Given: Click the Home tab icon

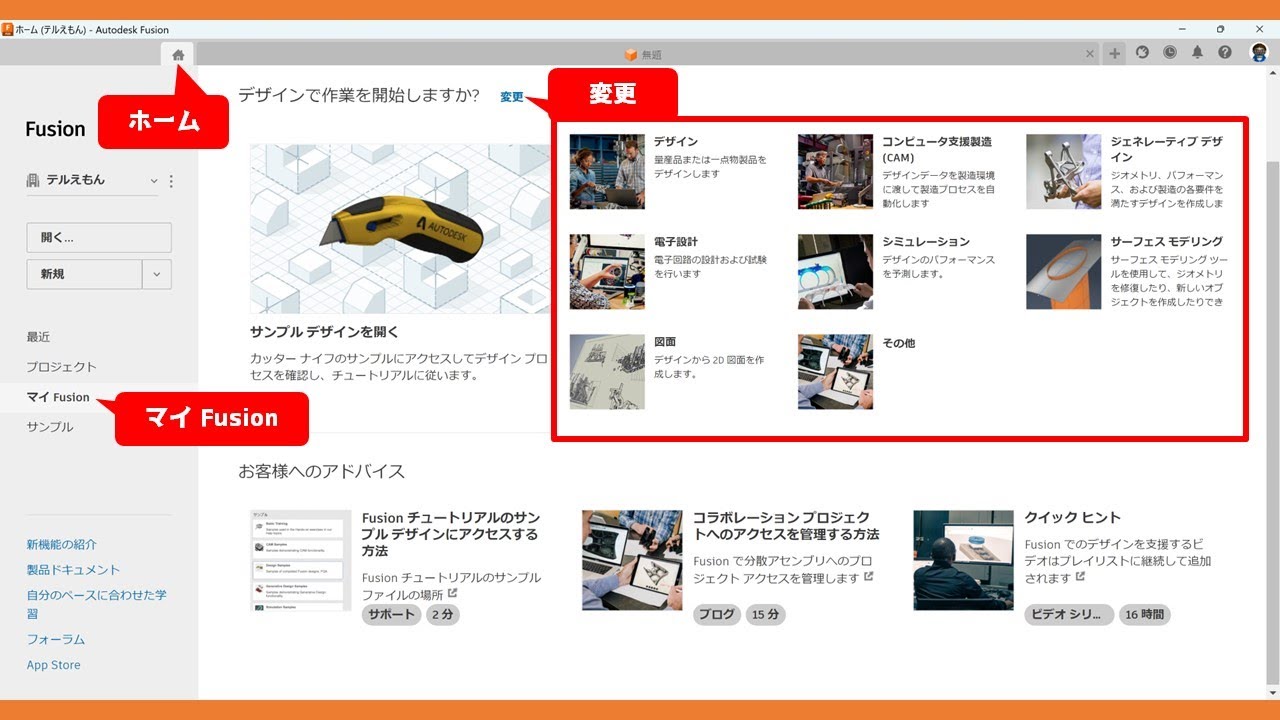Looking at the screenshot, I should click(x=178, y=55).
